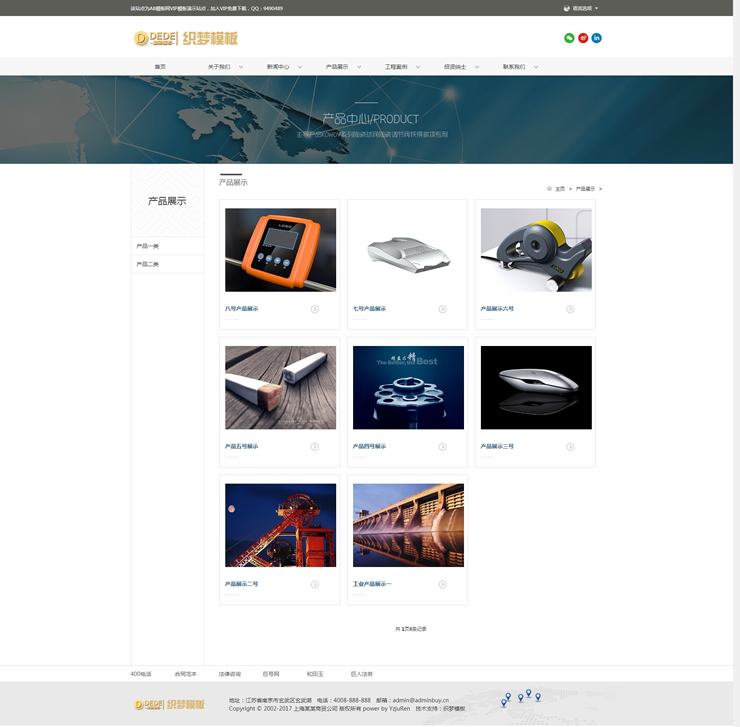
Task: Open the 法律咨询 footer link
Action: 229,674
